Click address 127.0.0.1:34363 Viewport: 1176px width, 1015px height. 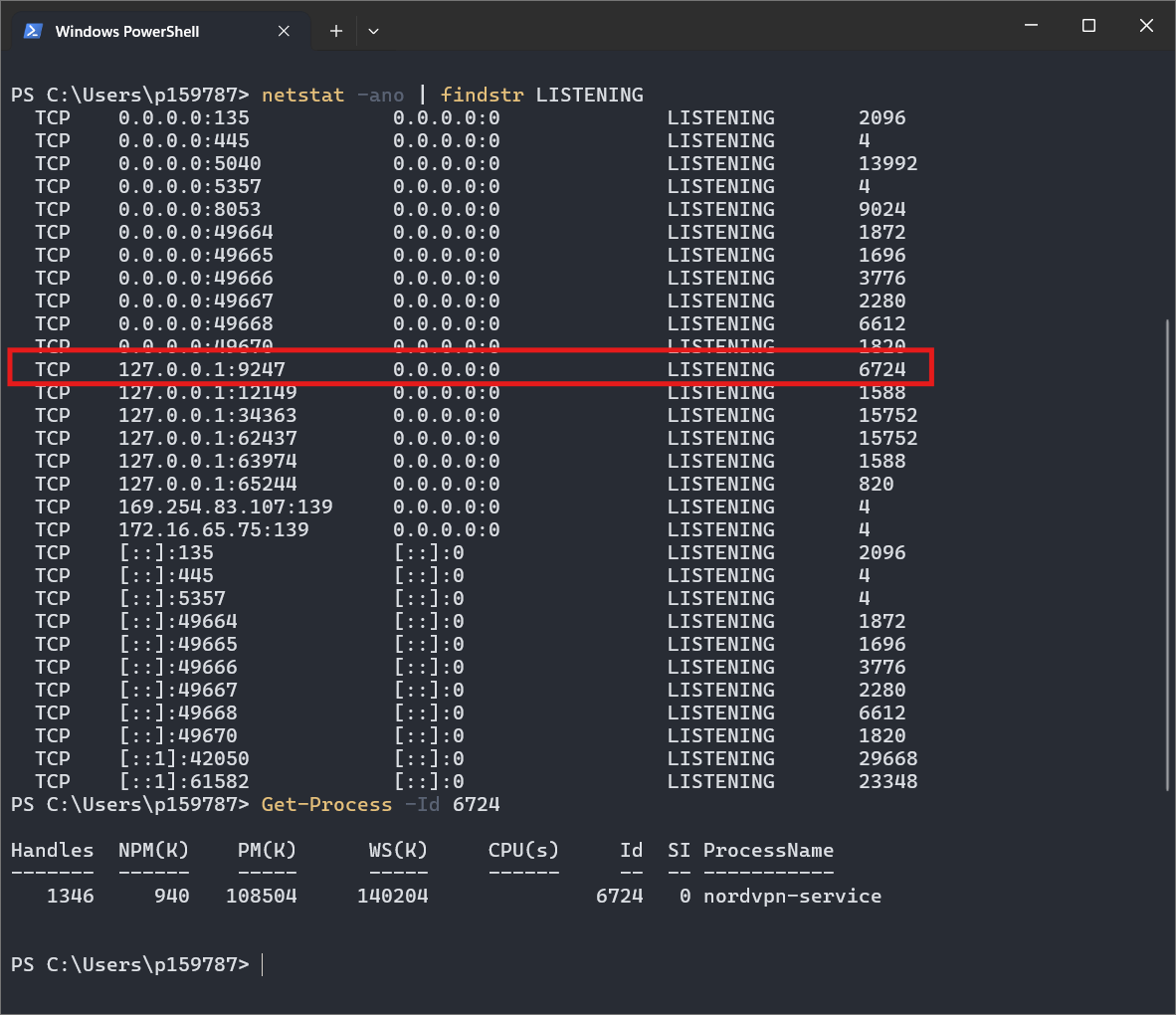208,416
